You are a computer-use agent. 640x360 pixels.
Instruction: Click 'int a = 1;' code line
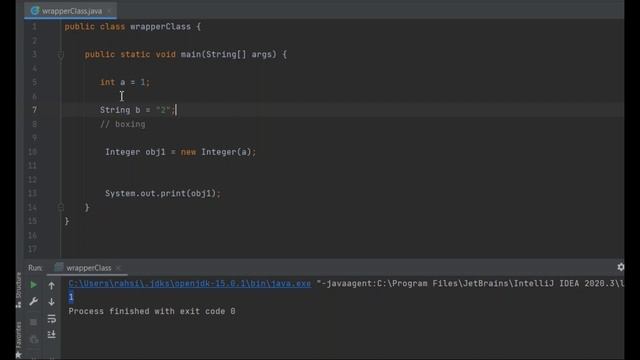point(125,82)
